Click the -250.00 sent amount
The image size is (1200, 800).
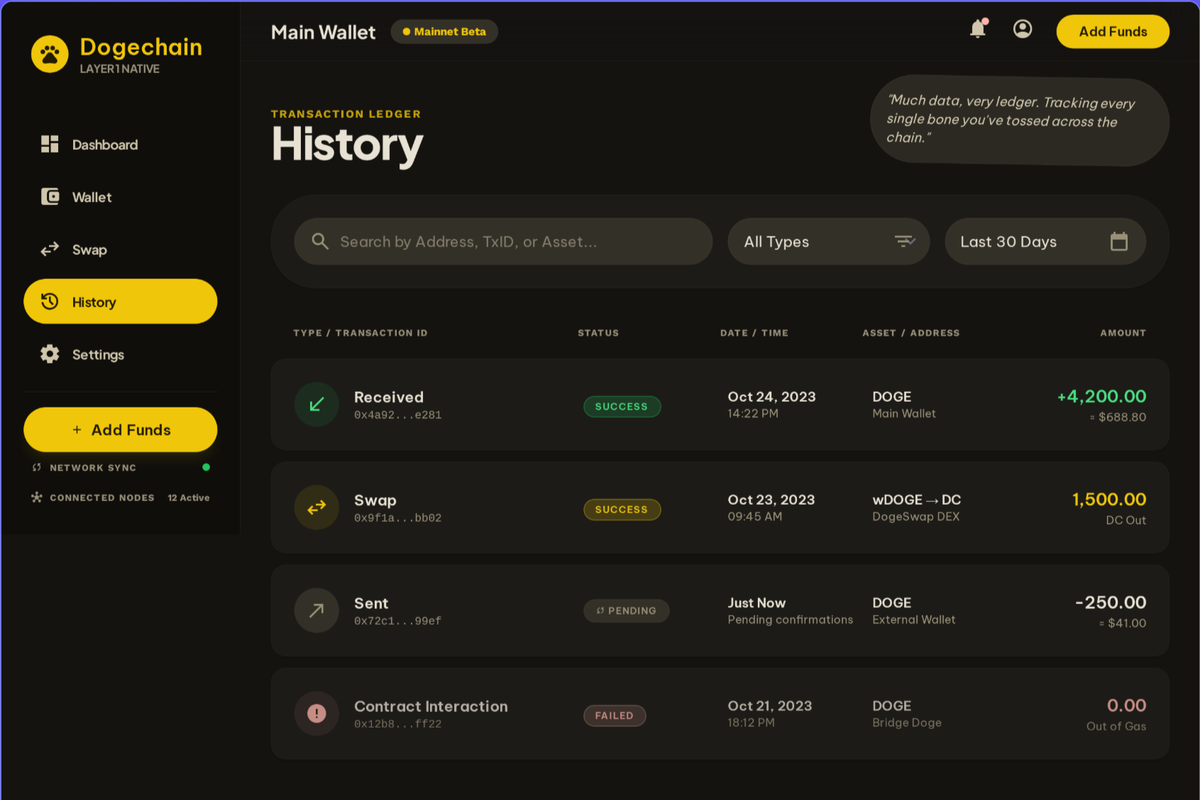point(1110,602)
